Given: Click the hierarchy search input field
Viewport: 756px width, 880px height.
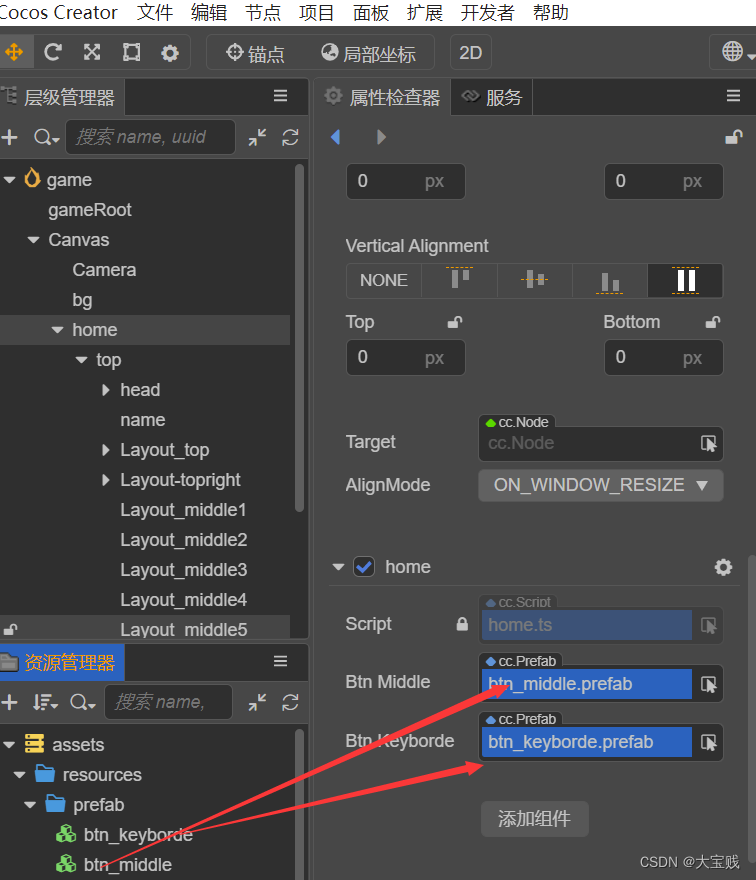Looking at the screenshot, I should pyautogui.click(x=150, y=138).
